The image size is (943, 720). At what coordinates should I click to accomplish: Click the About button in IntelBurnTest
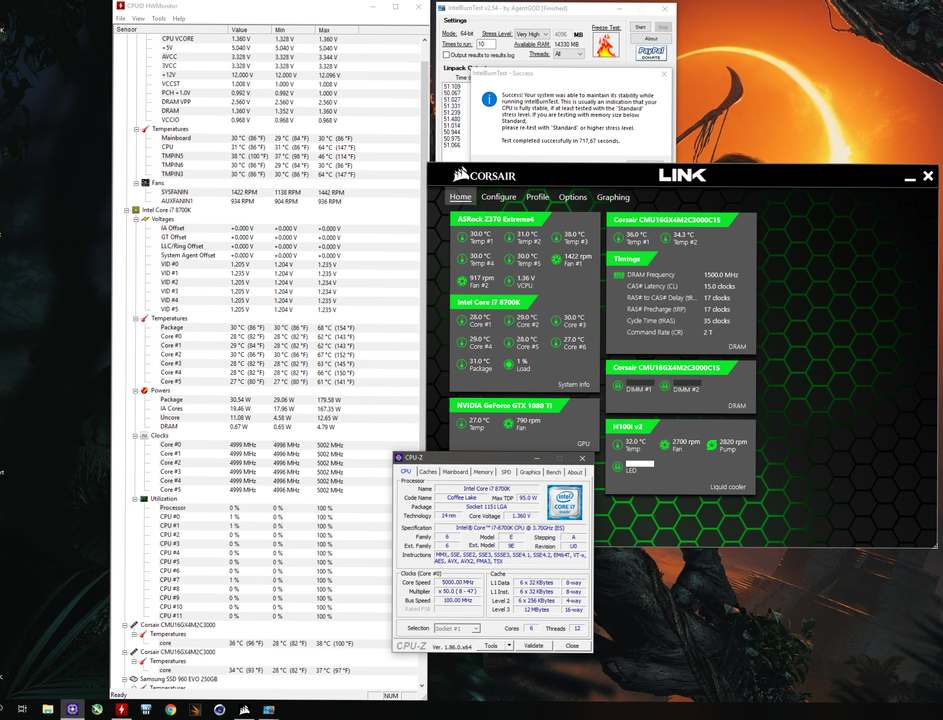click(x=651, y=38)
